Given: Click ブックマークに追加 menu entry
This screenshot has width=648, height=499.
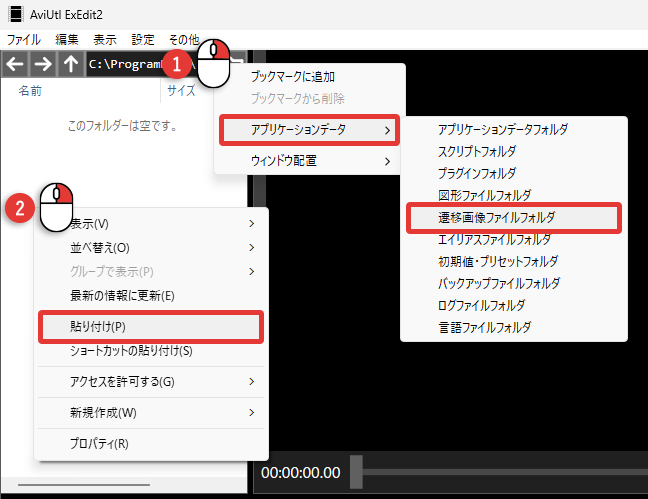Looking at the screenshot, I should coord(292,76).
